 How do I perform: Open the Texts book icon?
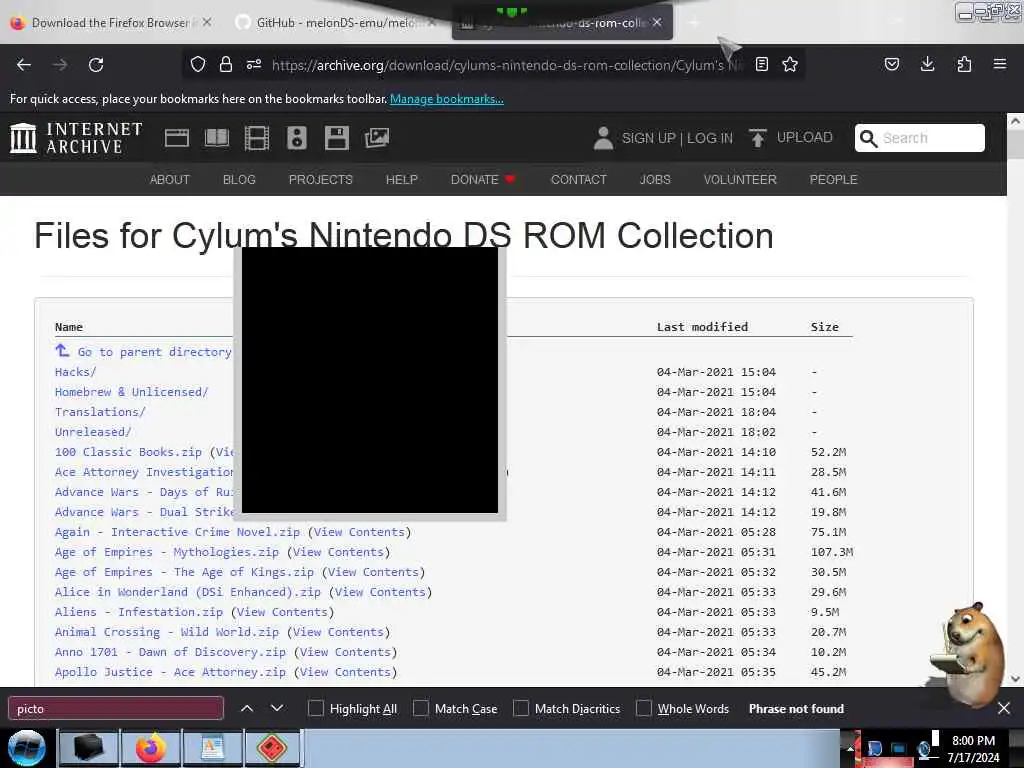tap(217, 138)
